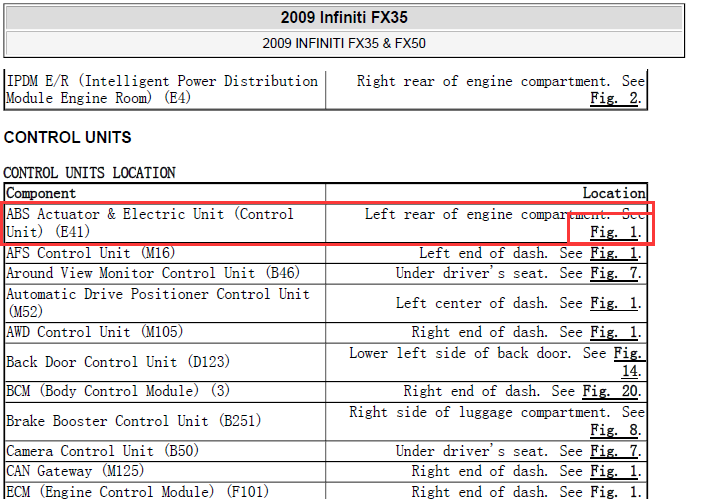Open Fig. 7 link for Around View Monitor
Screen dimensions: 701x499
(x=615, y=273)
